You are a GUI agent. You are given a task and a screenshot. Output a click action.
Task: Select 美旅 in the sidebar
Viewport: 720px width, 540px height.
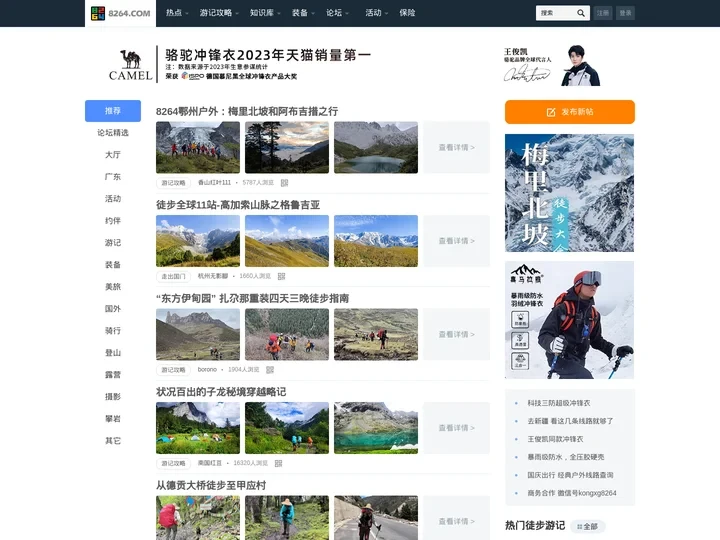(x=113, y=287)
